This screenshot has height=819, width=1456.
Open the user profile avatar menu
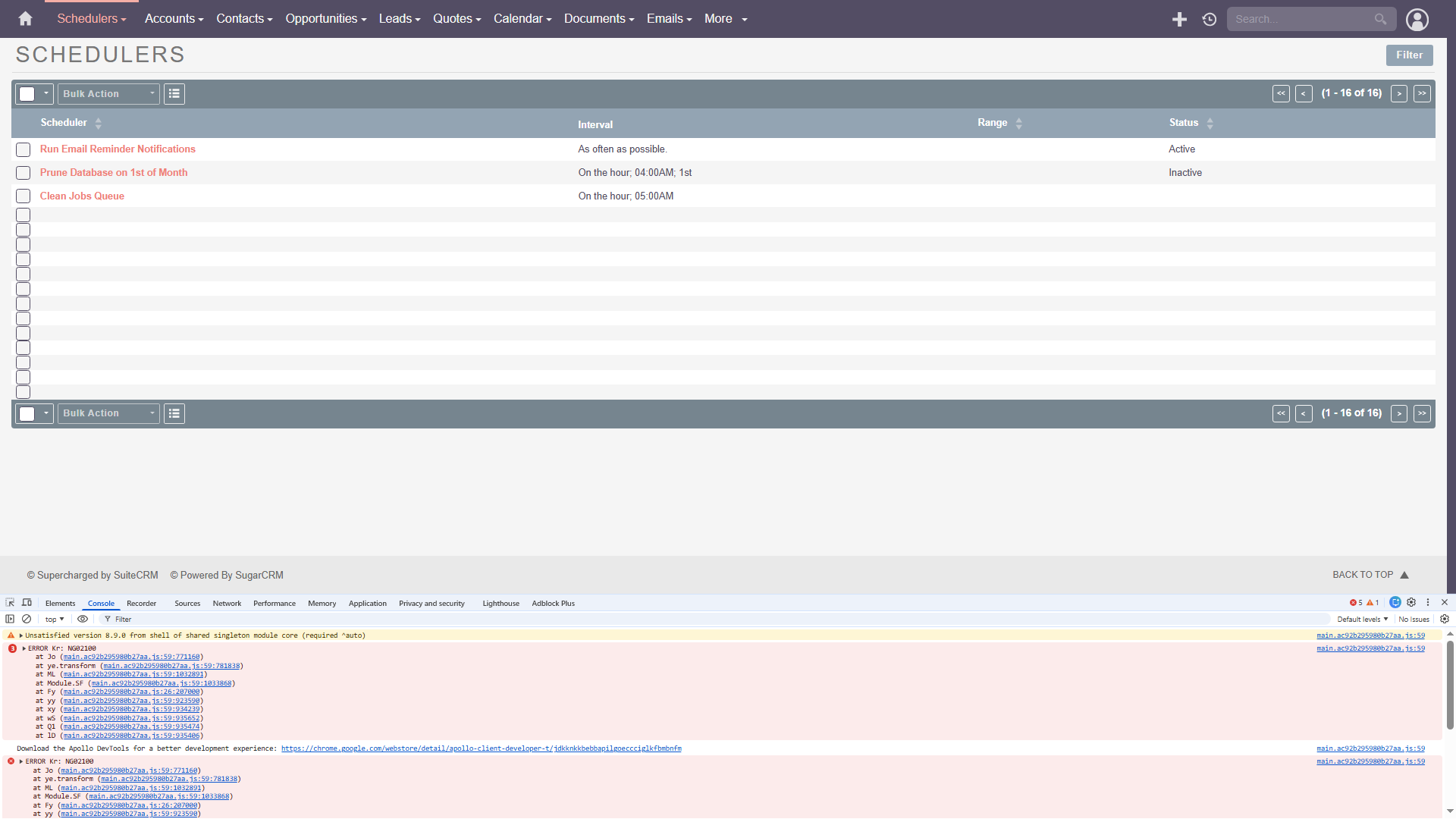point(1417,19)
